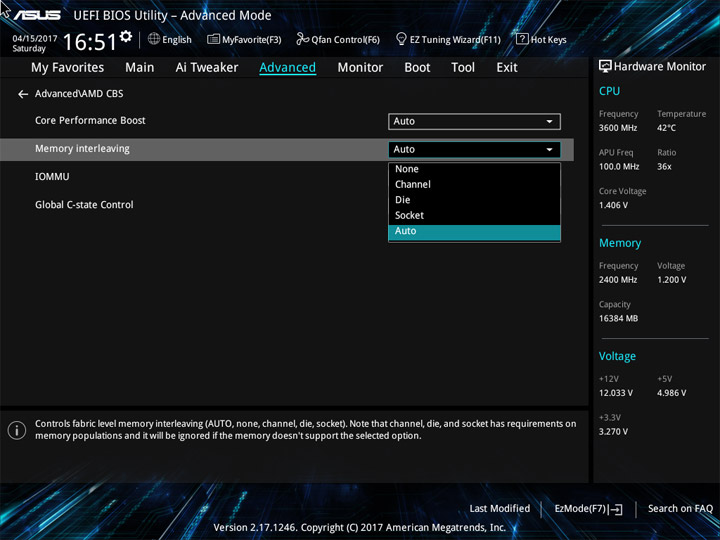Screen dimensions: 720x540
Task: Choose highlighted Auto in interleaving list
Action: [474, 231]
